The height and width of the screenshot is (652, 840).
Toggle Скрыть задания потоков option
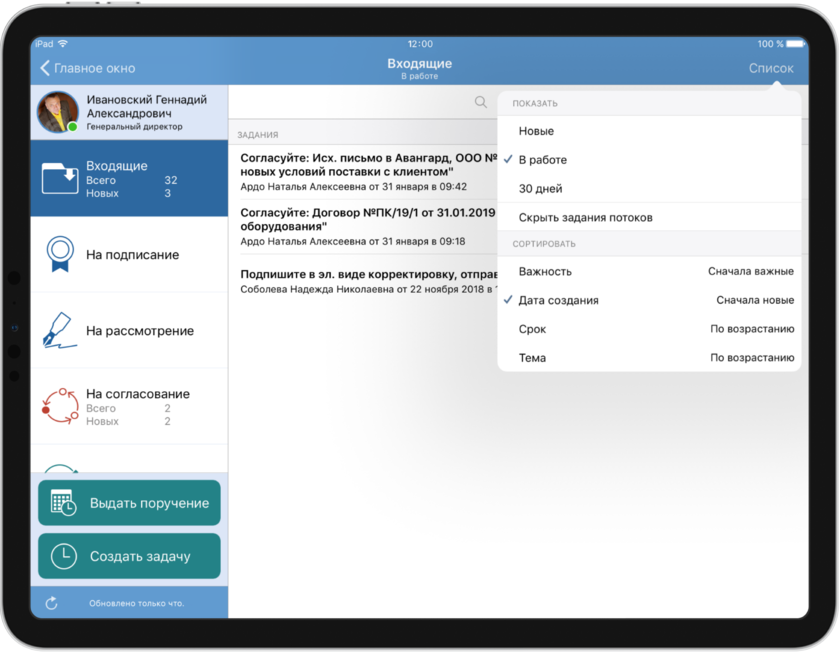(585, 217)
